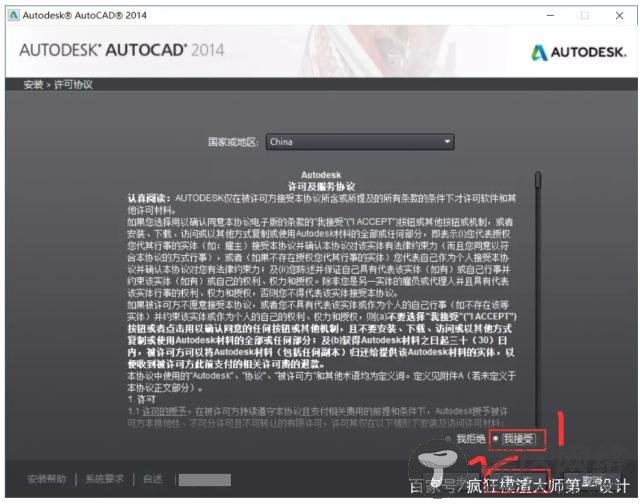Click the '1 许可' section heading
Viewport: 640px width, 504px height.
[x=141, y=399]
